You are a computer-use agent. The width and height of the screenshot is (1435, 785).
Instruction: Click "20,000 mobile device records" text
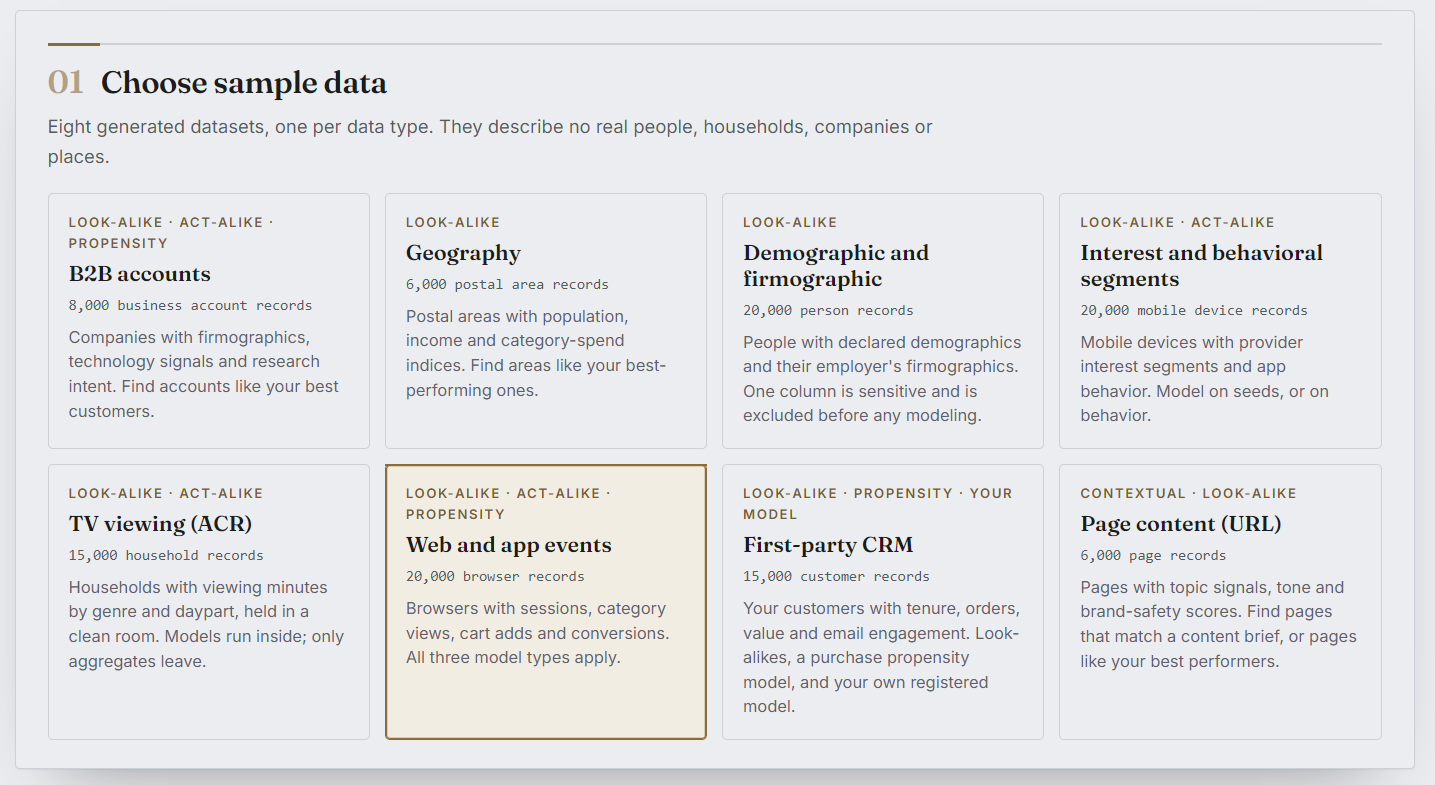click(1194, 311)
